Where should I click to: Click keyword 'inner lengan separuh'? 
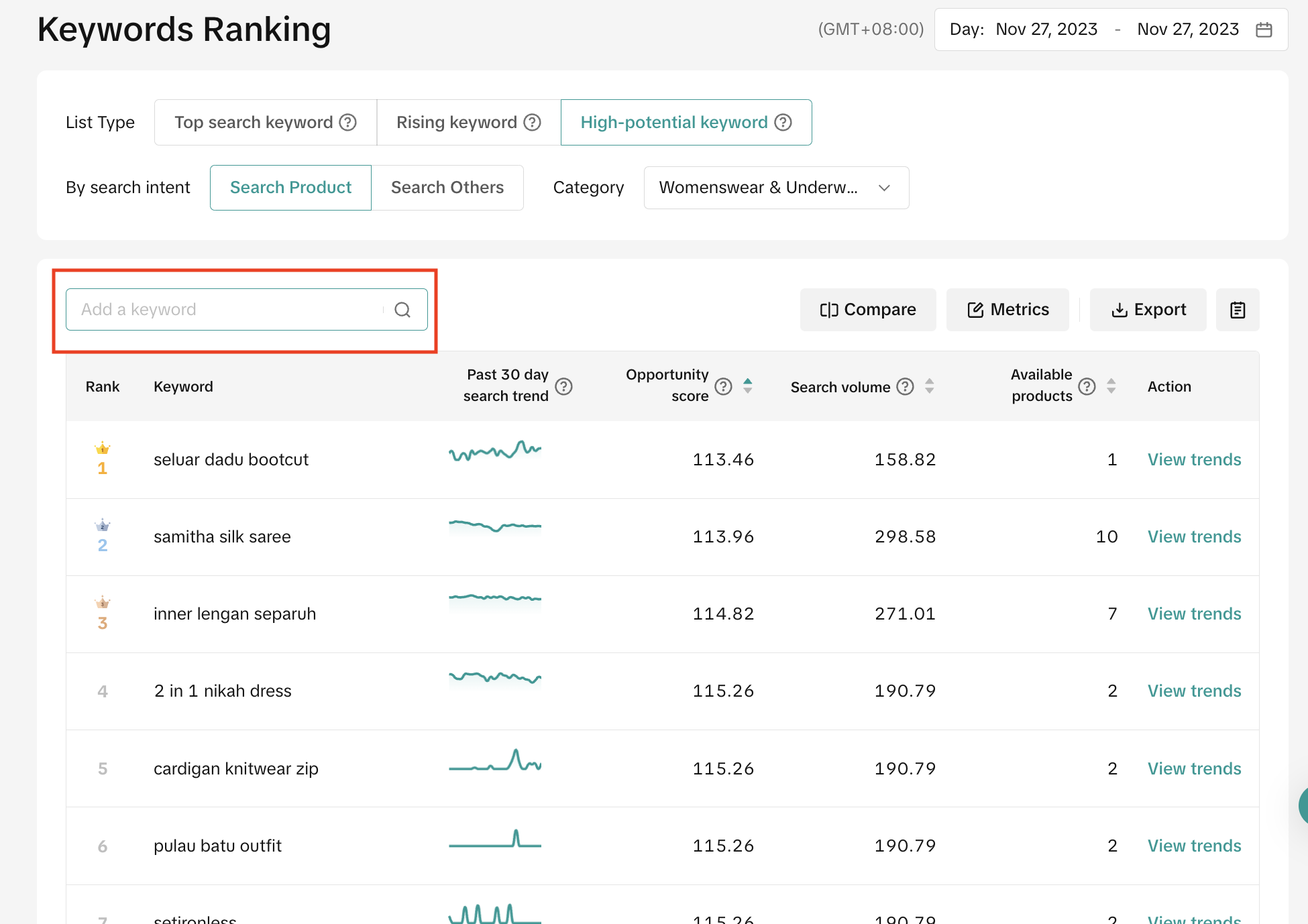click(x=235, y=614)
